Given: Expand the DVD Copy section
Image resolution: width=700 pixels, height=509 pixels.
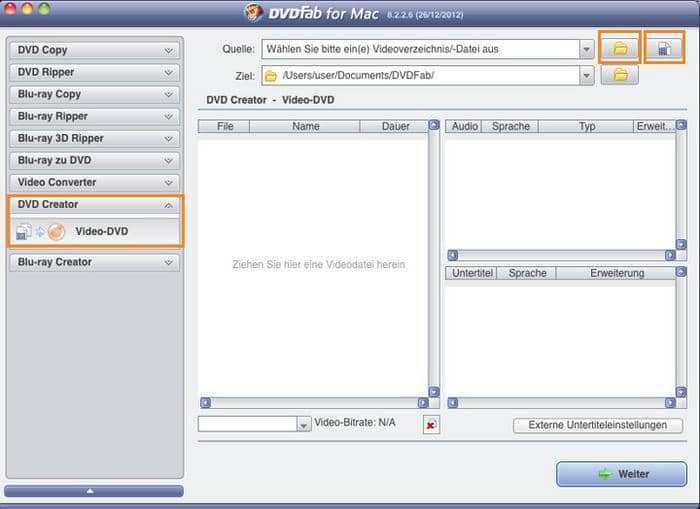Looking at the screenshot, I should [x=94, y=50].
